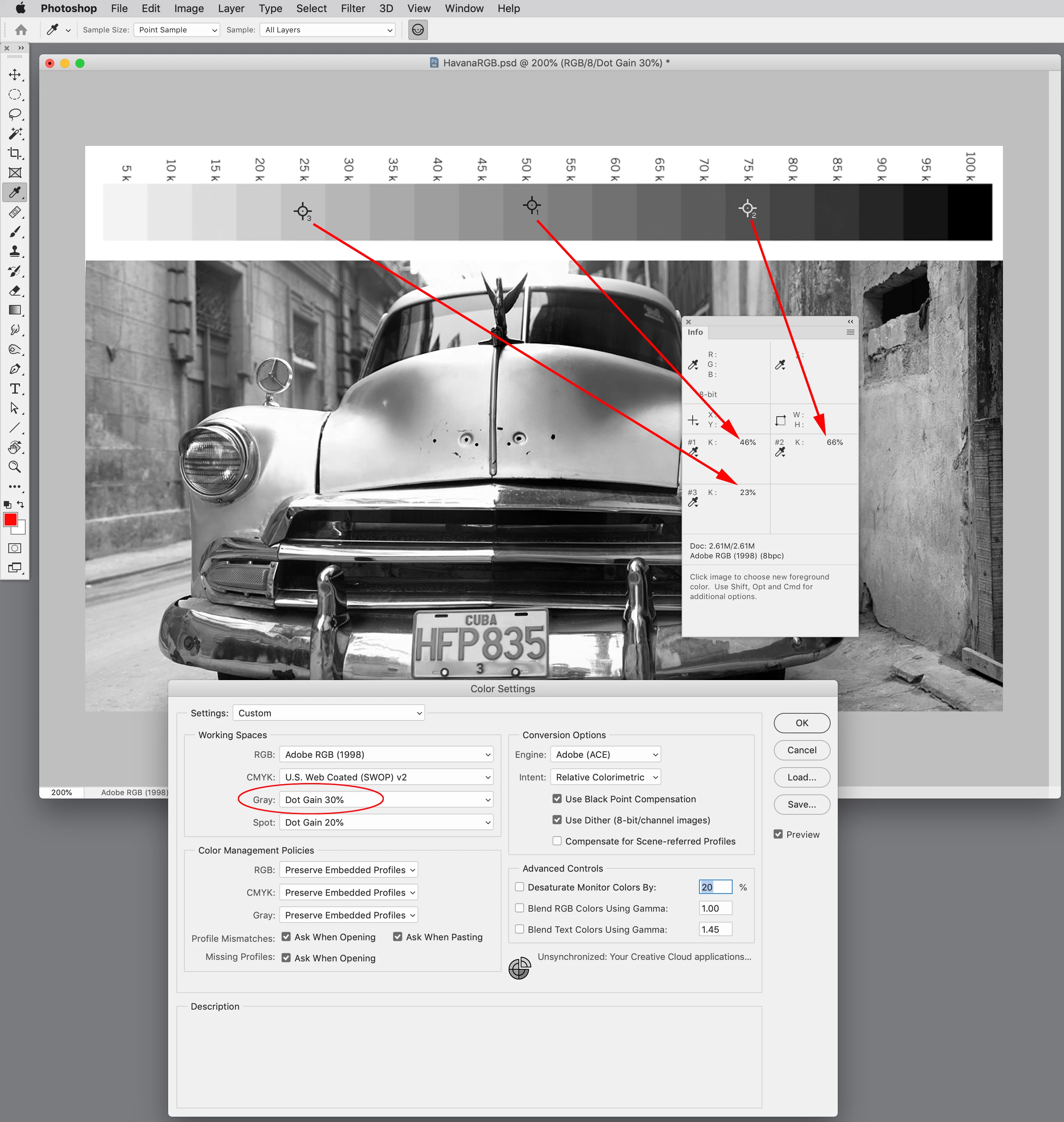Click the red foreground color swatch
Viewport: 1064px width, 1122px height.
[10, 520]
